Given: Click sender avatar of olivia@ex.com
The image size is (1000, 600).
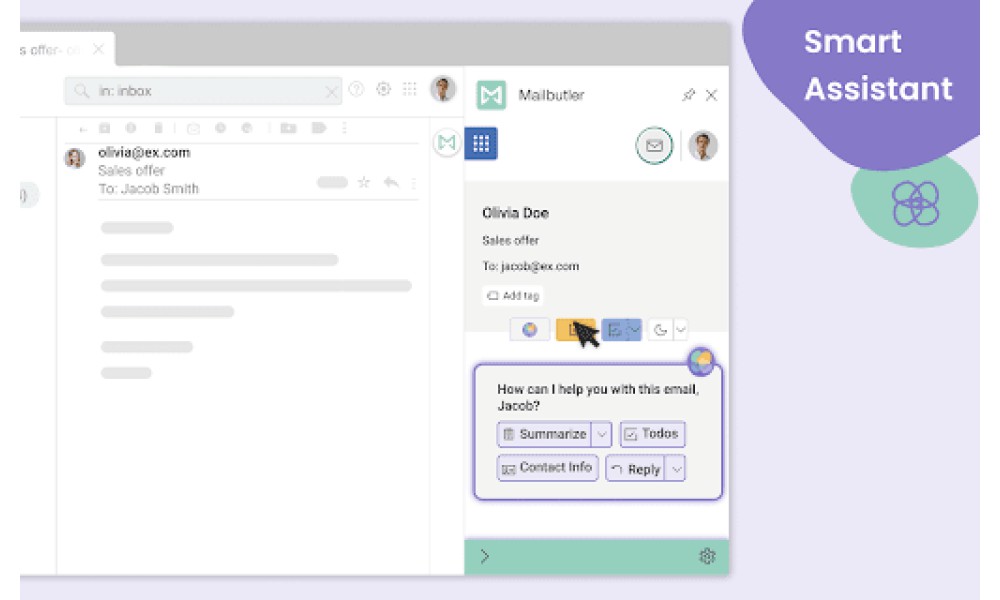Looking at the screenshot, I should 75,157.
